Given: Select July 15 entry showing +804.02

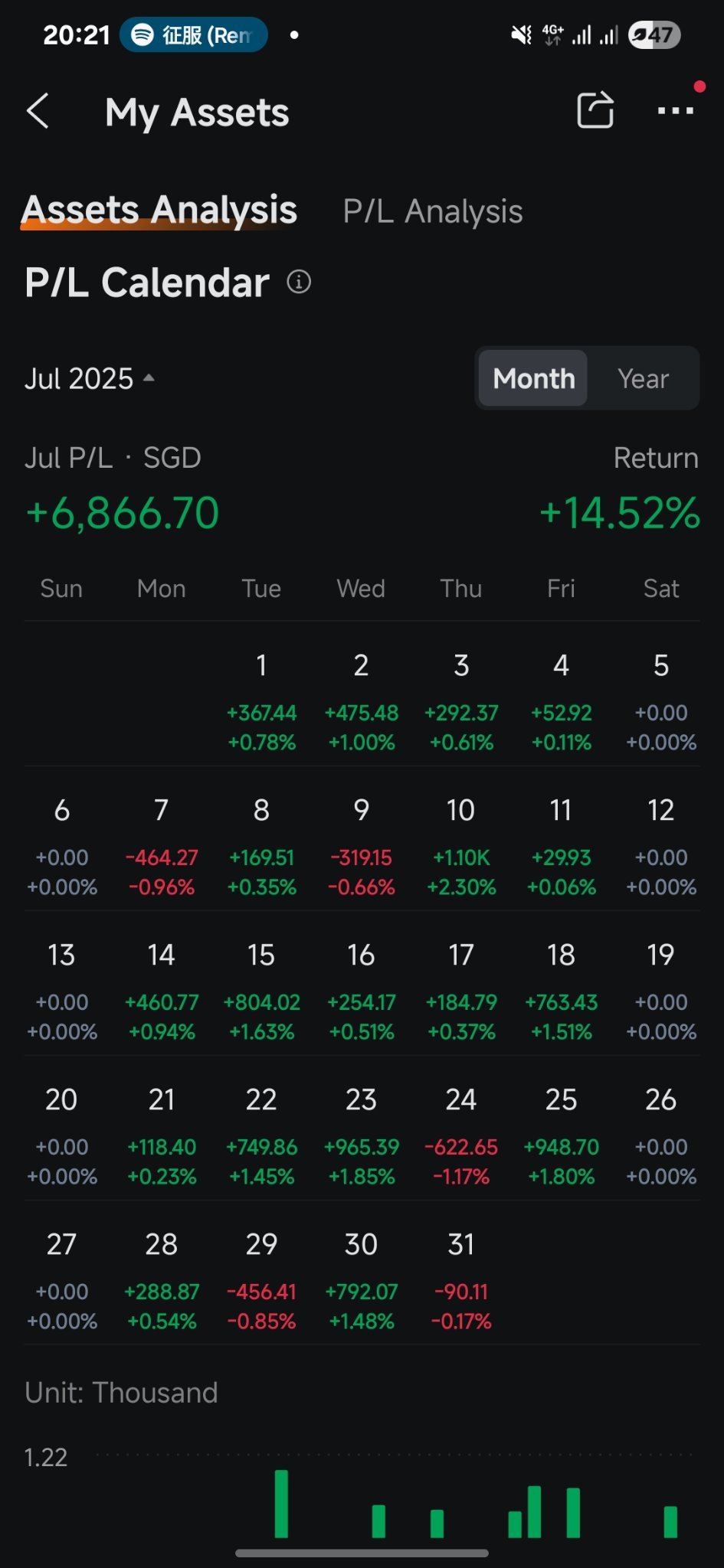Looking at the screenshot, I should point(261,991).
